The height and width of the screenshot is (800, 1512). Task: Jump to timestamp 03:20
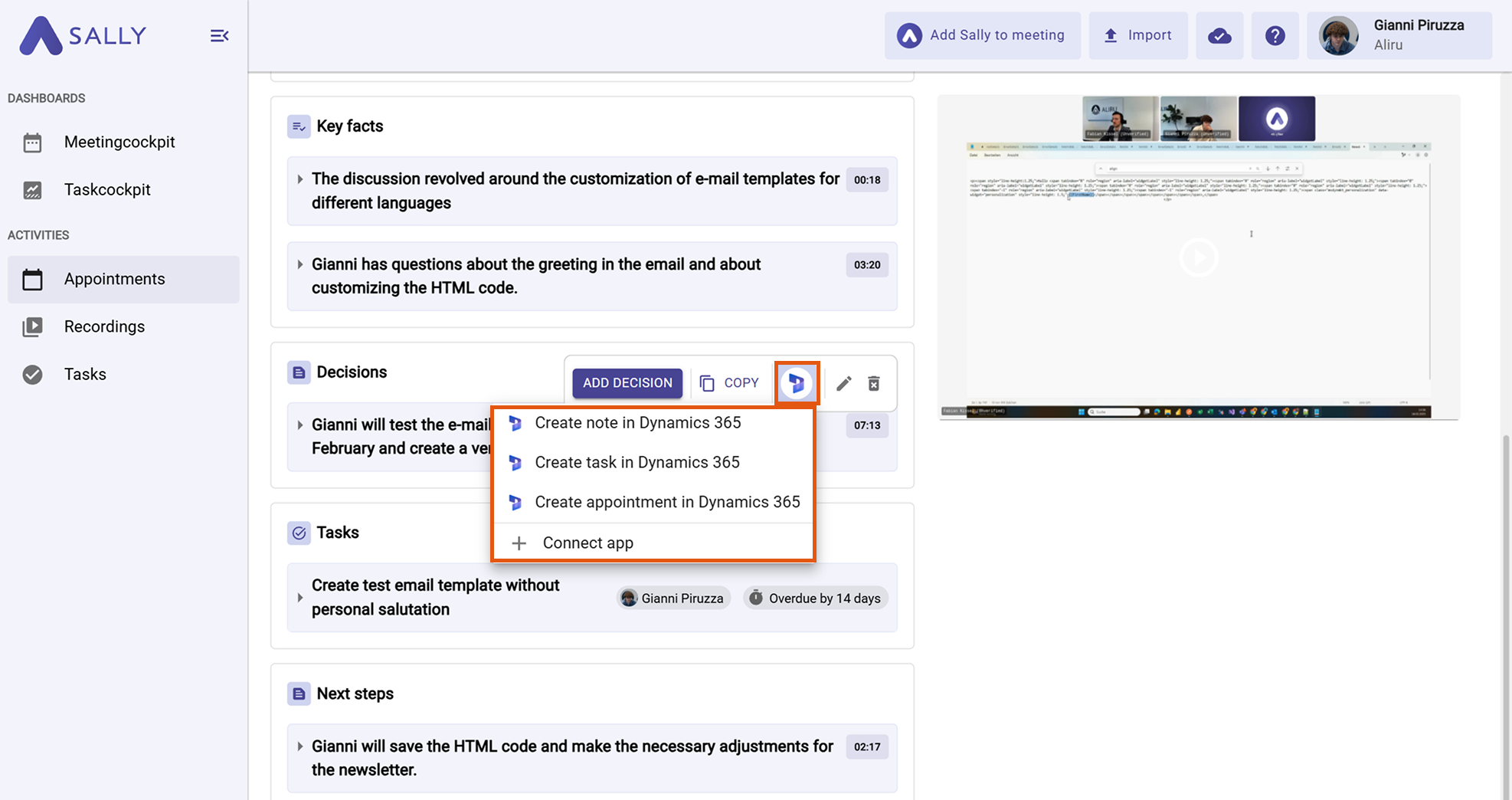(x=867, y=265)
